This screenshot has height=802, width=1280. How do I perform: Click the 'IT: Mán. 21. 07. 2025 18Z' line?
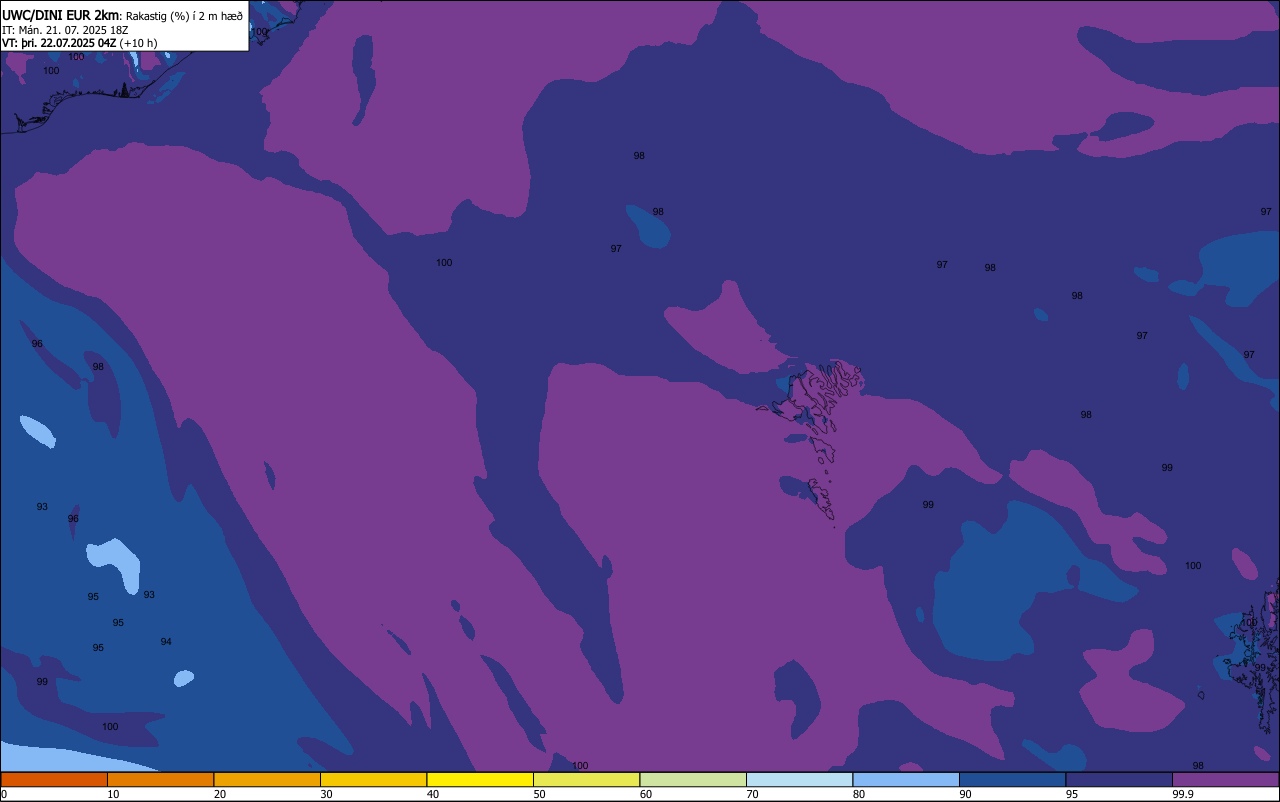pyautogui.click(x=65, y=29)
